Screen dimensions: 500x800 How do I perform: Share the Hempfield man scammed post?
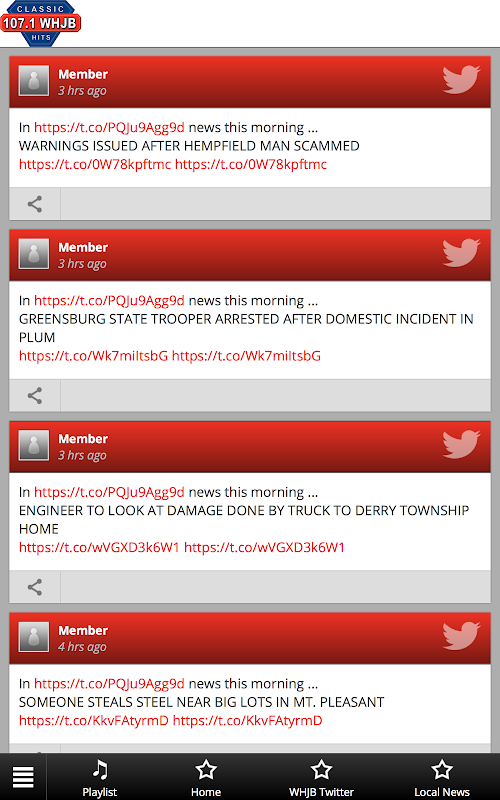pyautogui.click(x=35, y=204)
